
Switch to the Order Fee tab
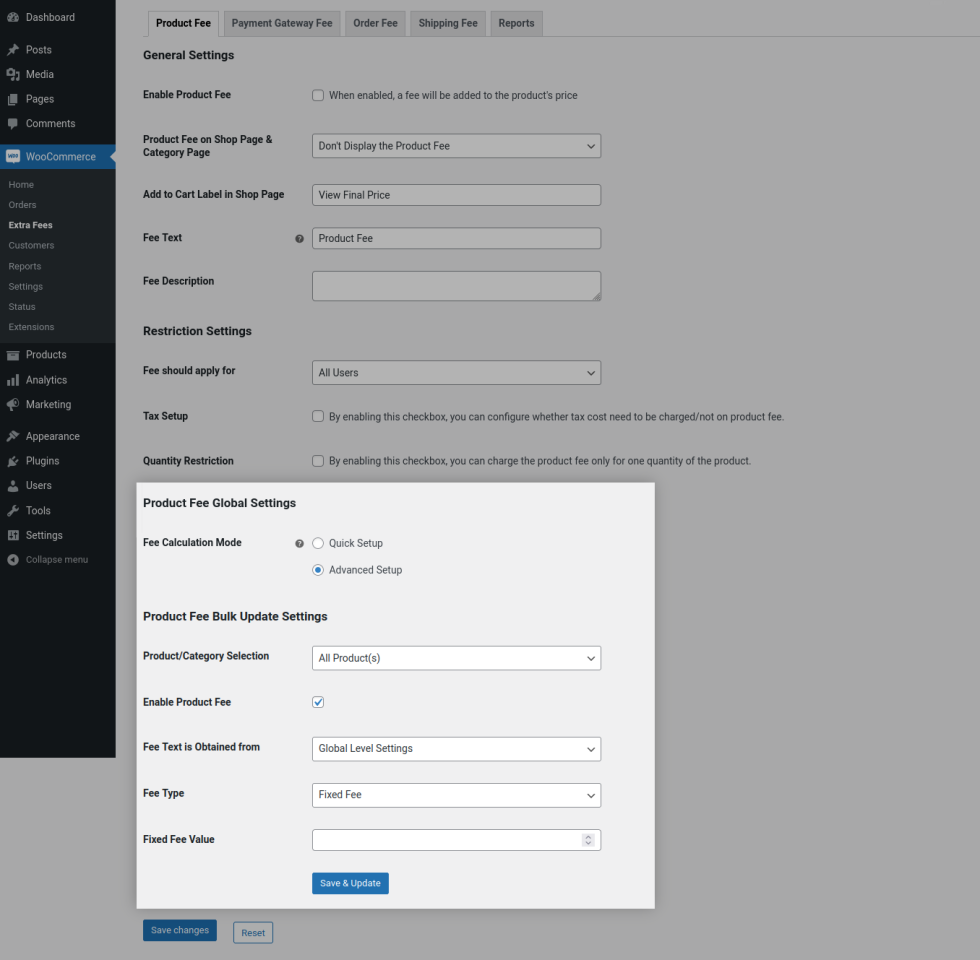(375, 23)
